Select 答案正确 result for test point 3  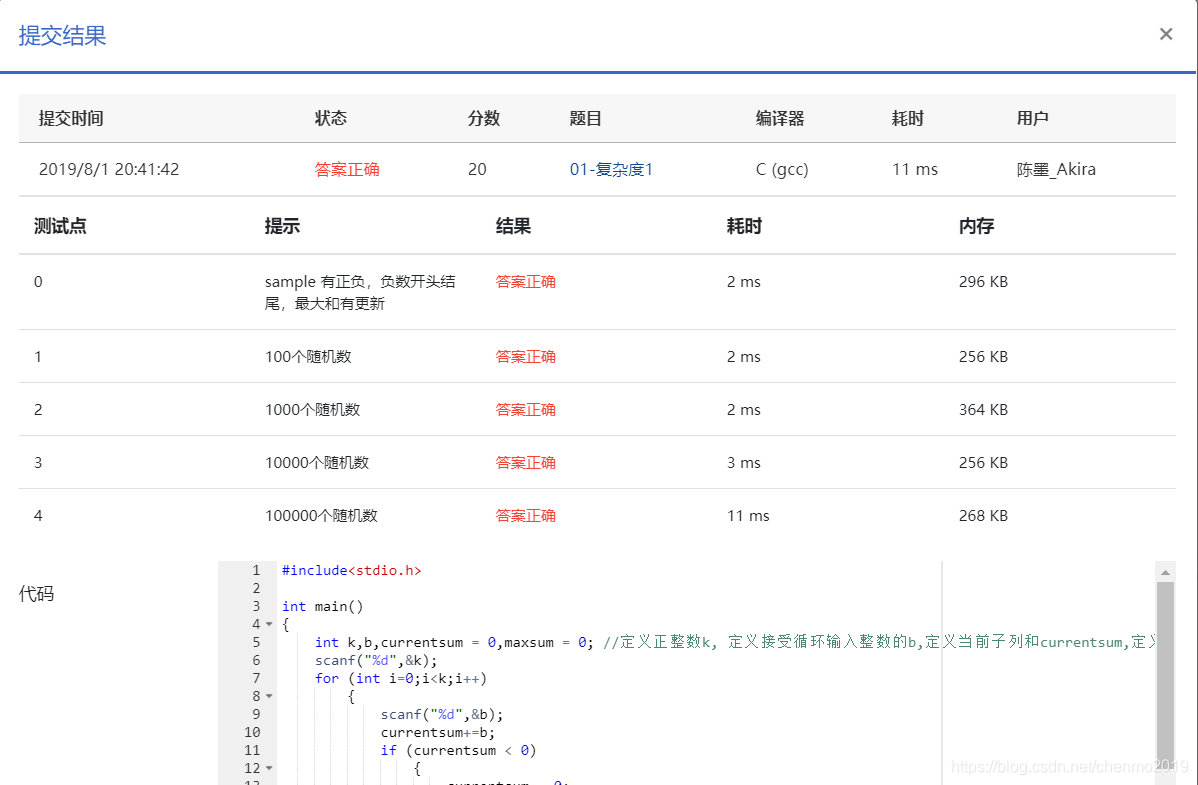526,462
